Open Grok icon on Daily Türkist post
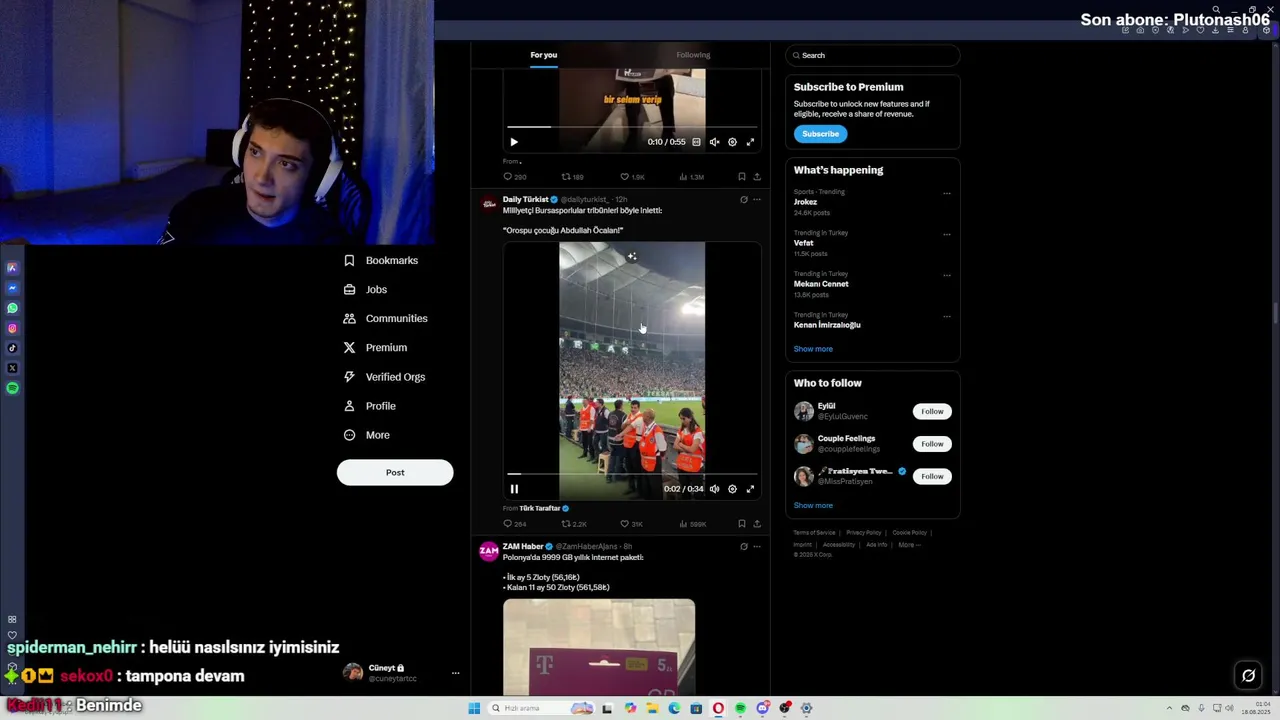 click(743, 200)
